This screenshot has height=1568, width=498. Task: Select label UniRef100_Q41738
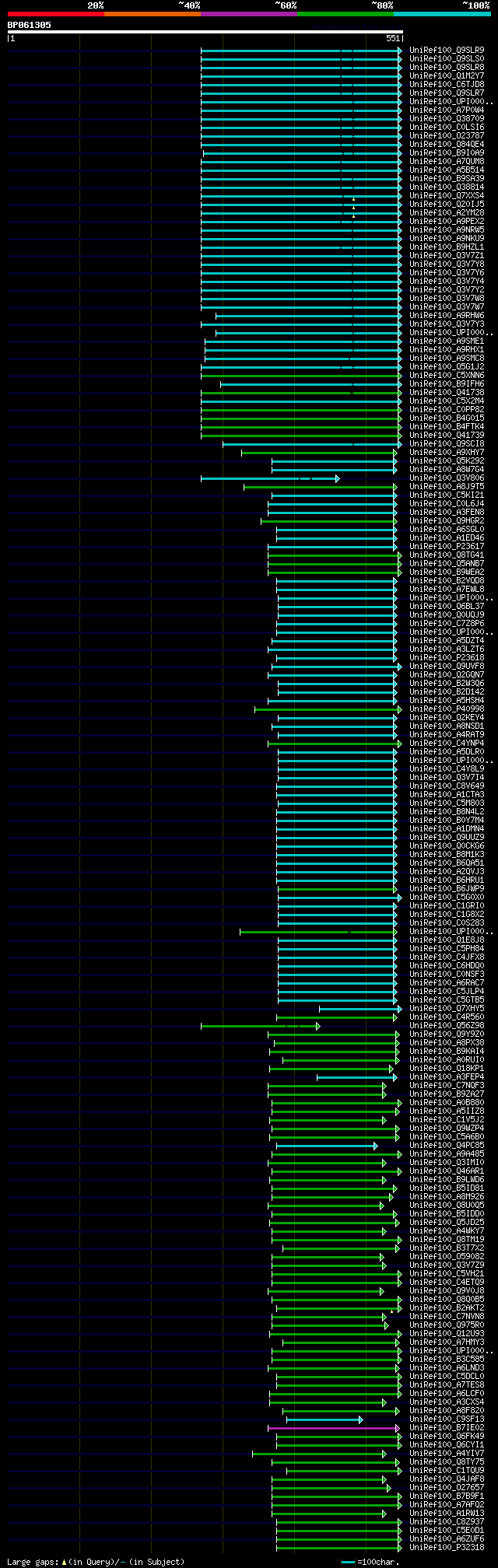coord(447,393)
